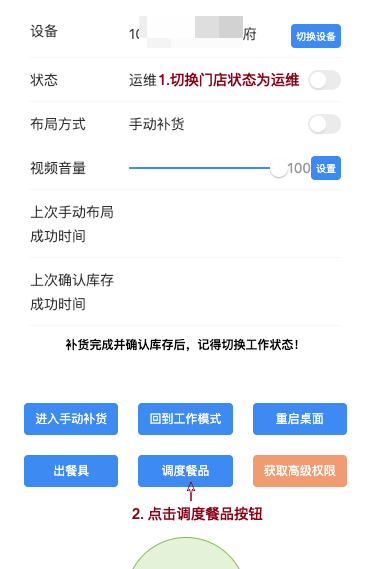This screenshot has height=569, width=372.
Task: Click the 上次手动布局成功时间 row
Action: pyautogui.click(x=185, y=224)
